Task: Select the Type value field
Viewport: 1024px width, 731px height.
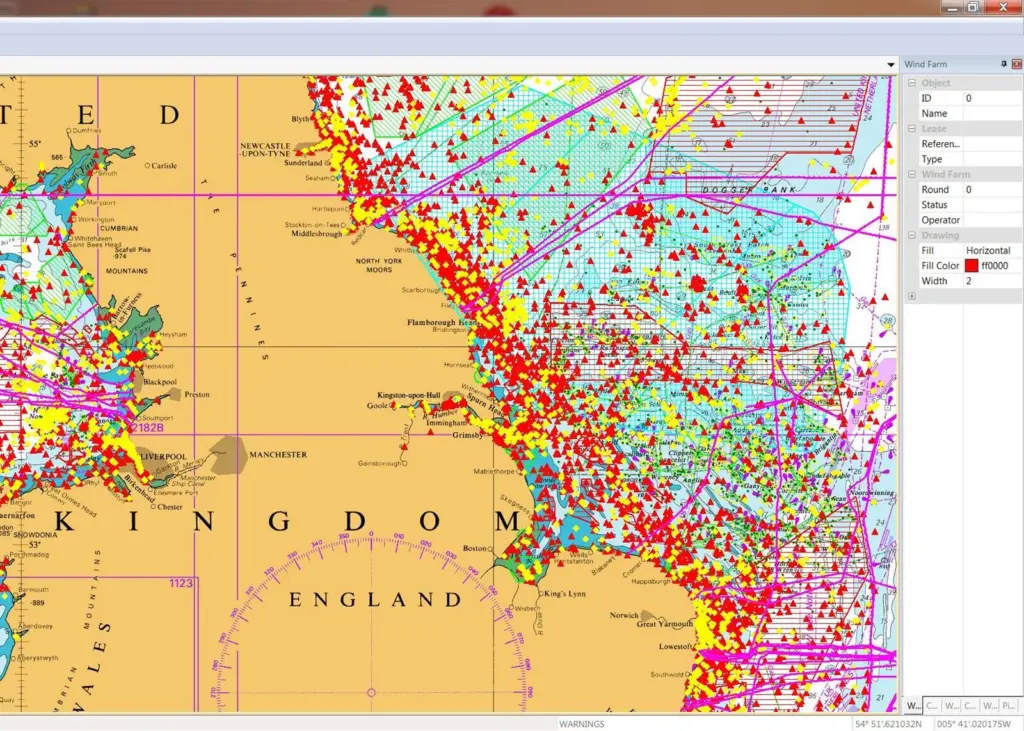Action: [x=993, y=159]
